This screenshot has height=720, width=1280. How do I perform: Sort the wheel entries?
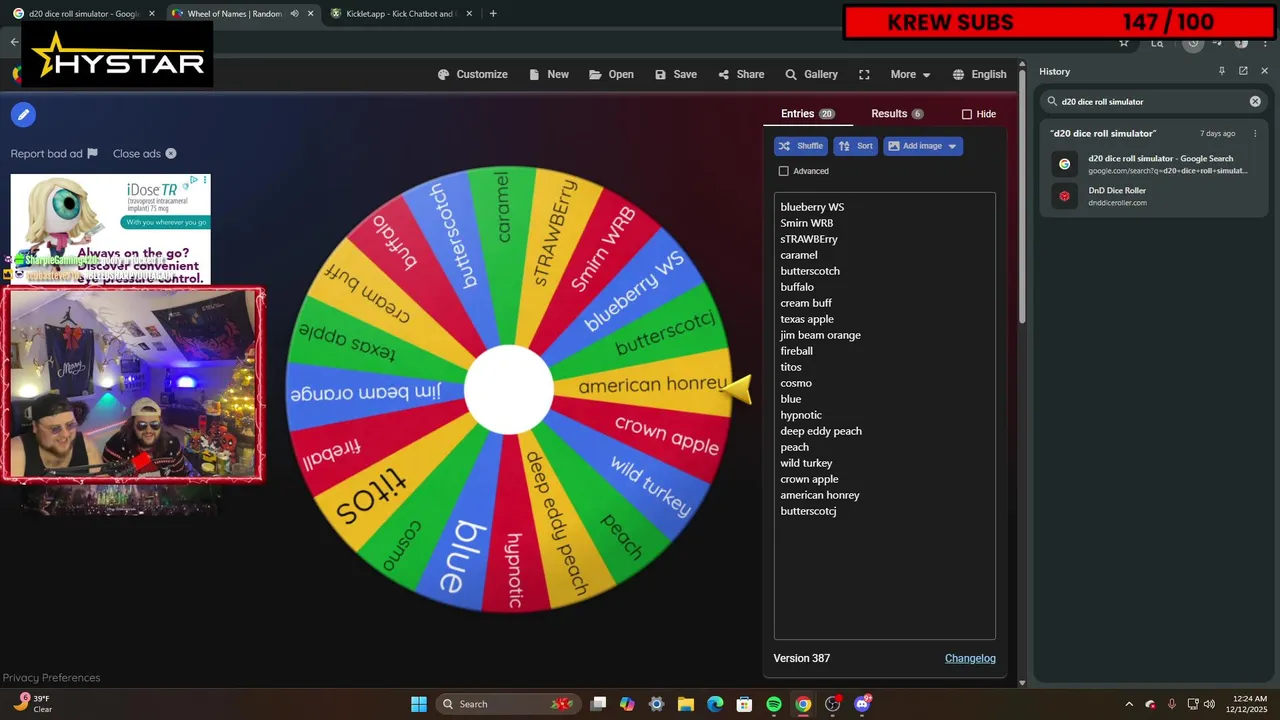point(855,146)
